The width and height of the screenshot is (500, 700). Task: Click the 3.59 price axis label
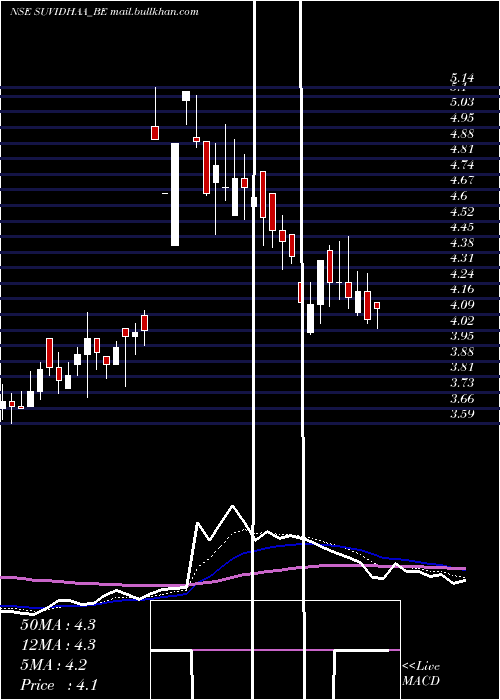coord(462,414)
